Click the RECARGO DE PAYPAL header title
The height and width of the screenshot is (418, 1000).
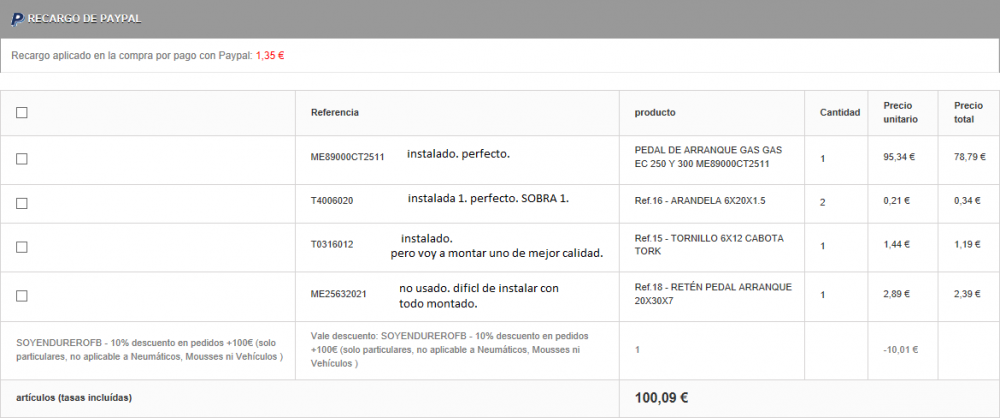pos(84,19)
